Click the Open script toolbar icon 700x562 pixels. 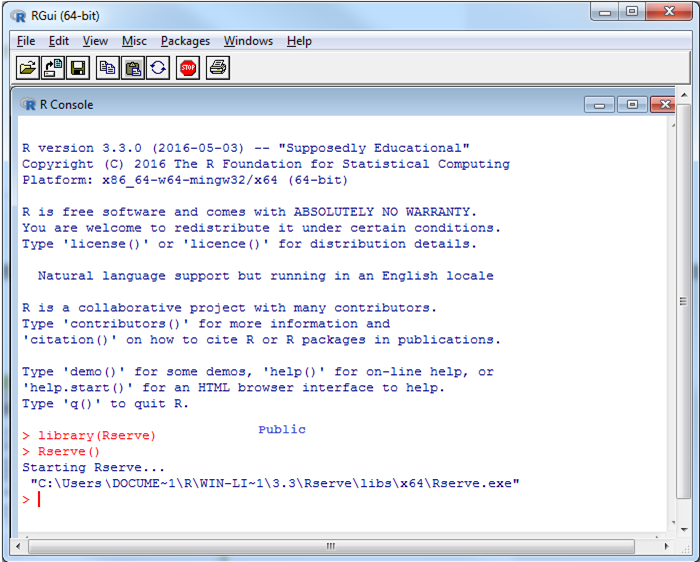point(28,68)
